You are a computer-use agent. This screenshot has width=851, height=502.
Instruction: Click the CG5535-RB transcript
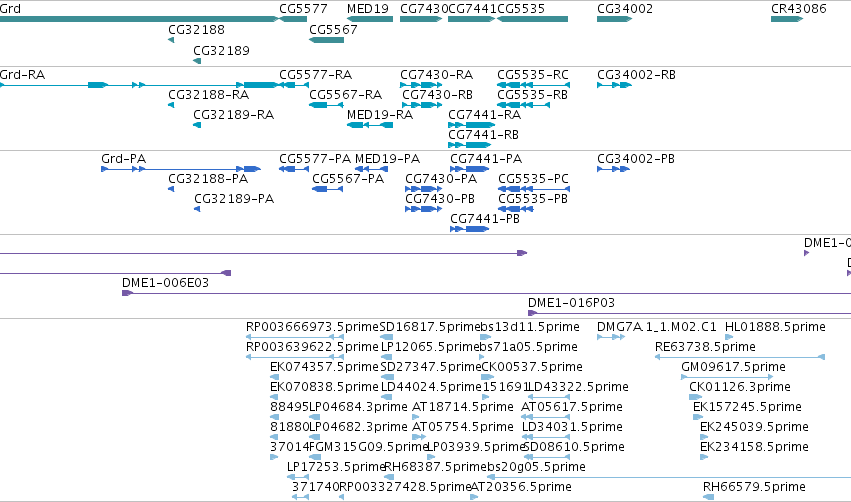point(524,105)
